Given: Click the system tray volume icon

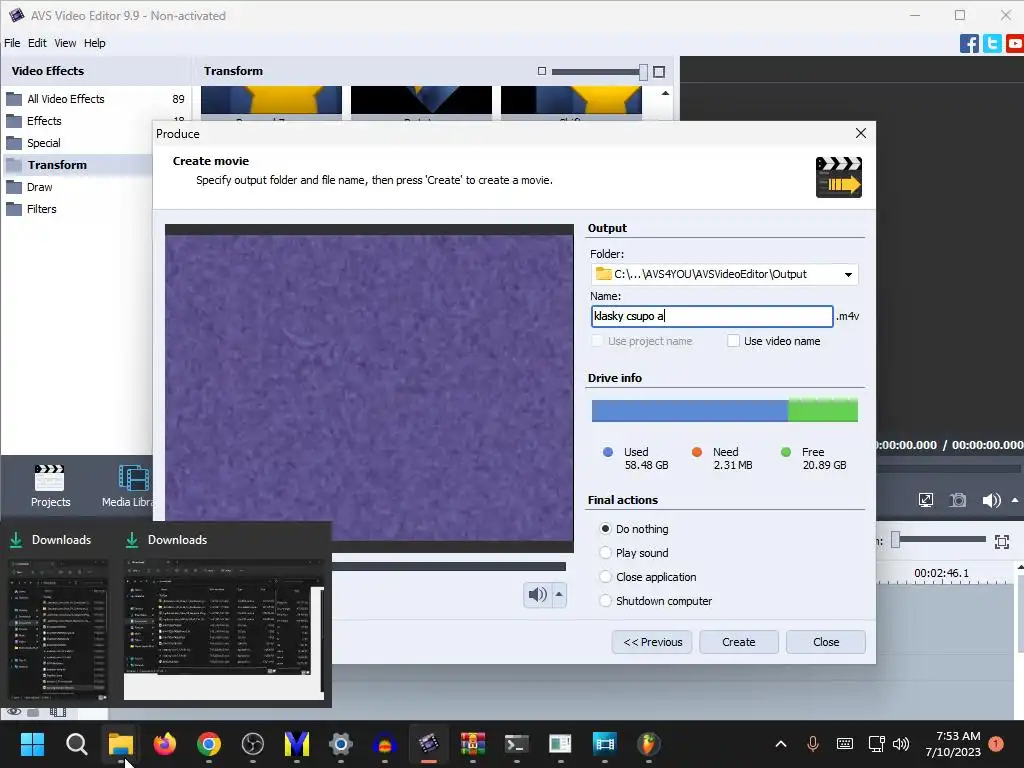Looking at the screenshot, I should 901,744.
